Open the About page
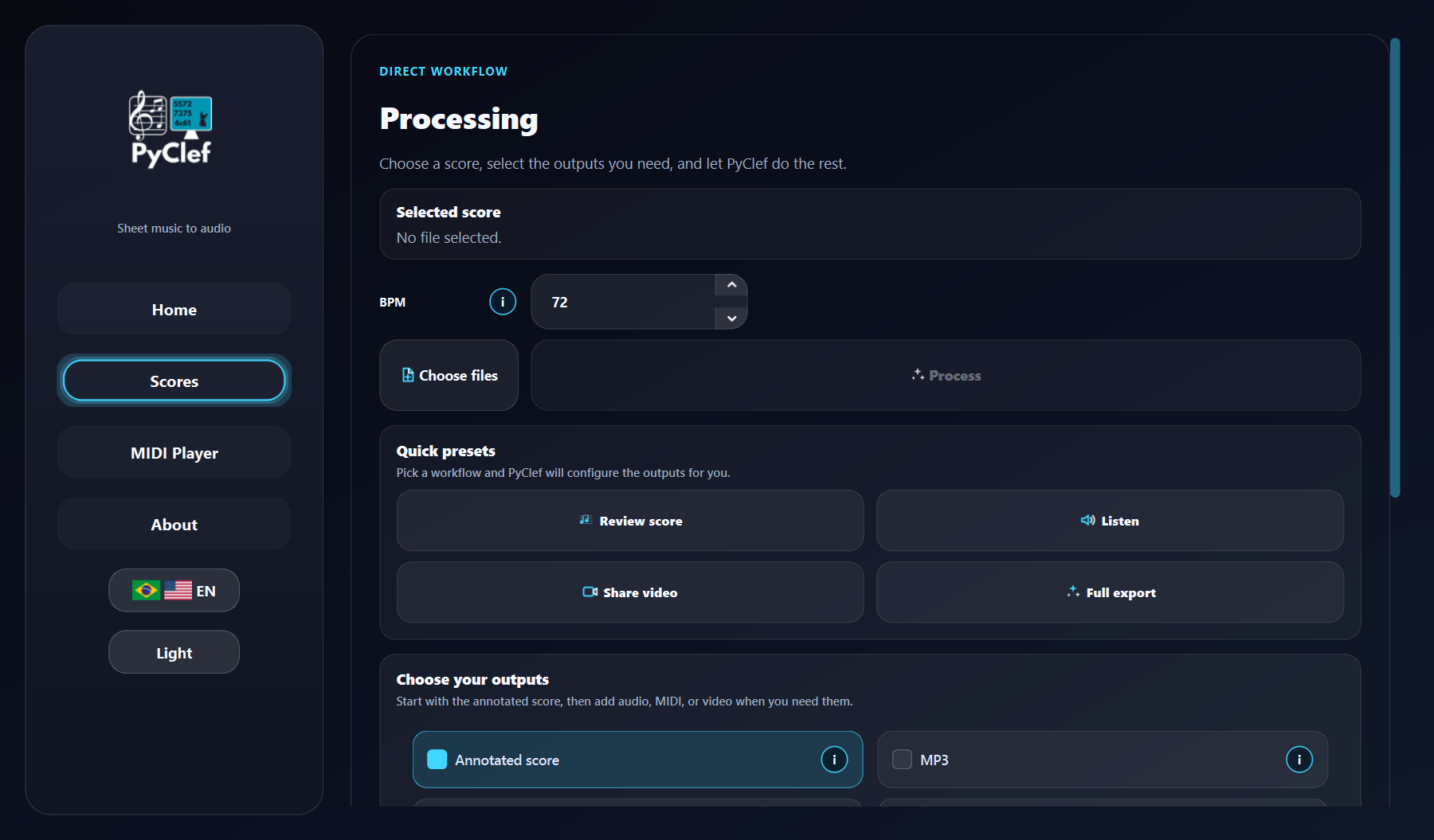 point(174,524)
